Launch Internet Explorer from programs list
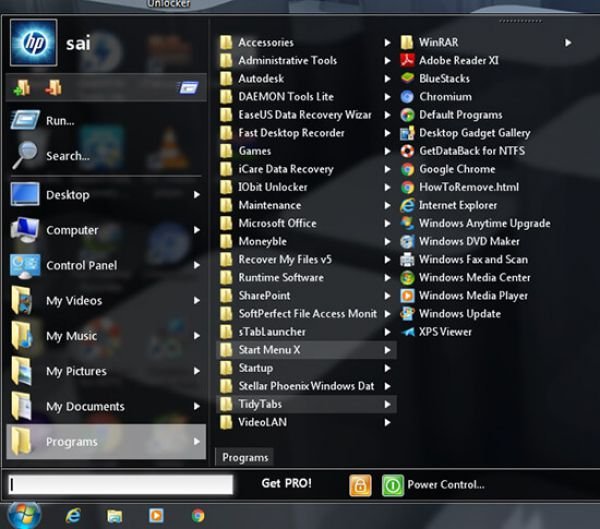Image resolution: width=600 pixels, height=529 pixels. point(449,205)
